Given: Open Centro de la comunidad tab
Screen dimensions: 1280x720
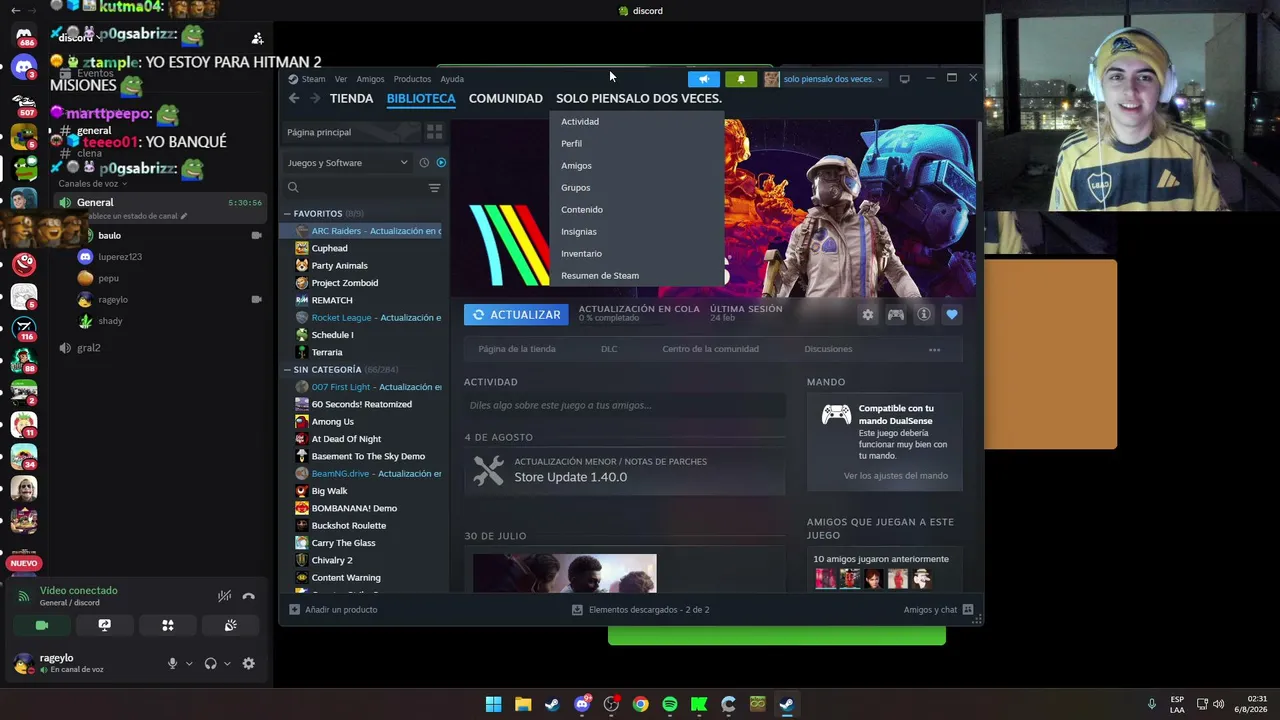Looking at the screenshot, I should [710, 349].
